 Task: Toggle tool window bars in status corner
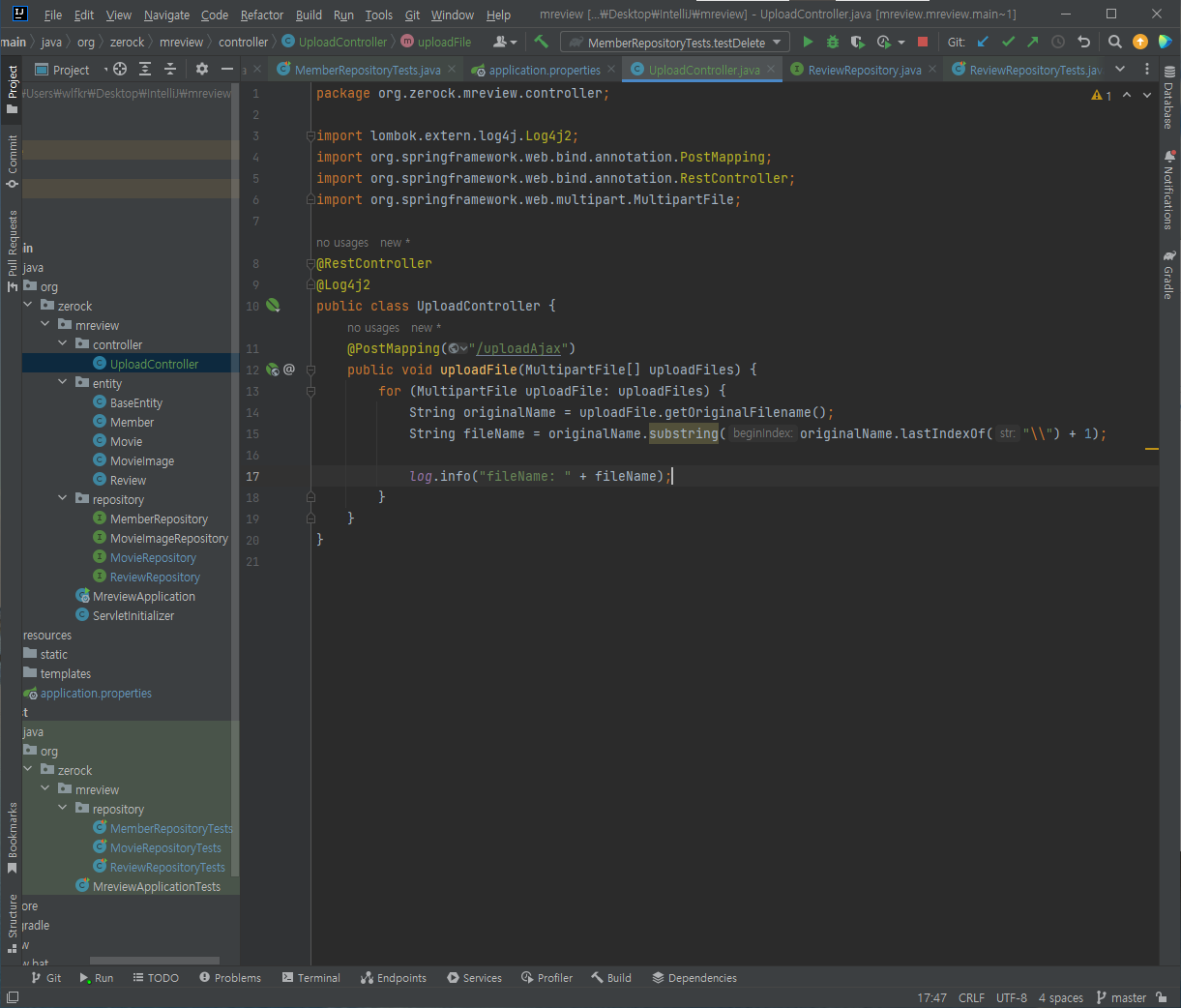[x=13, y=997]
